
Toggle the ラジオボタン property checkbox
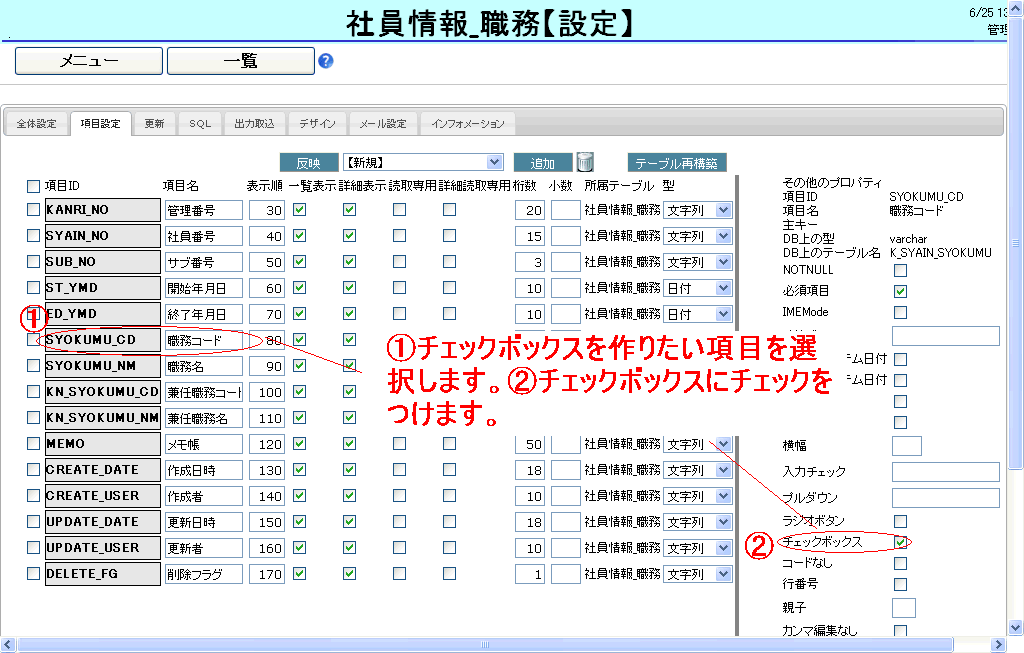tap(900, 521)
